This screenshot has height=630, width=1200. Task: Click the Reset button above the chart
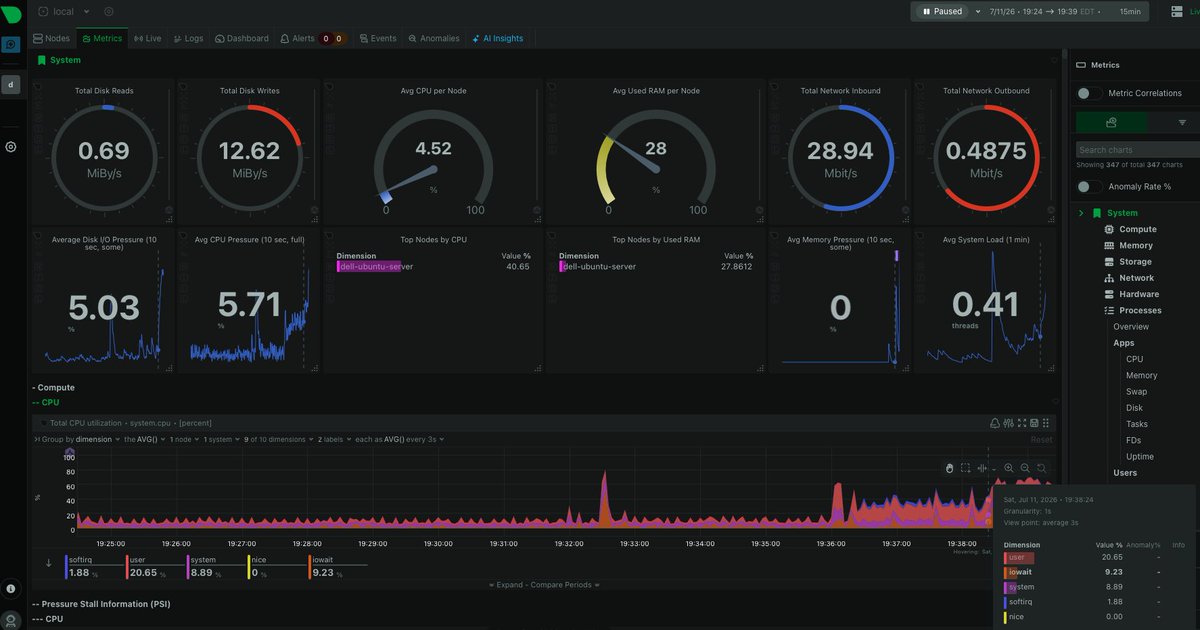pos(1042,440)
